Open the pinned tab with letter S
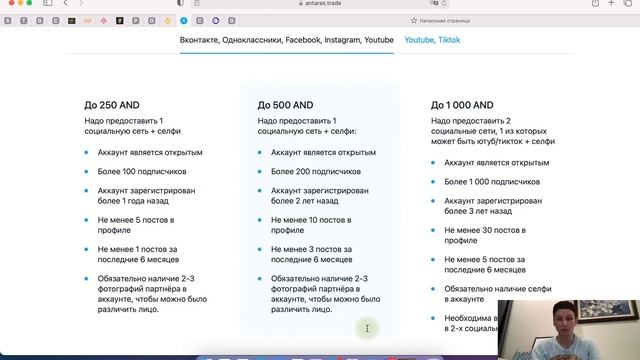Viewport: 640px width, 360px height. [x=8, y=20]
